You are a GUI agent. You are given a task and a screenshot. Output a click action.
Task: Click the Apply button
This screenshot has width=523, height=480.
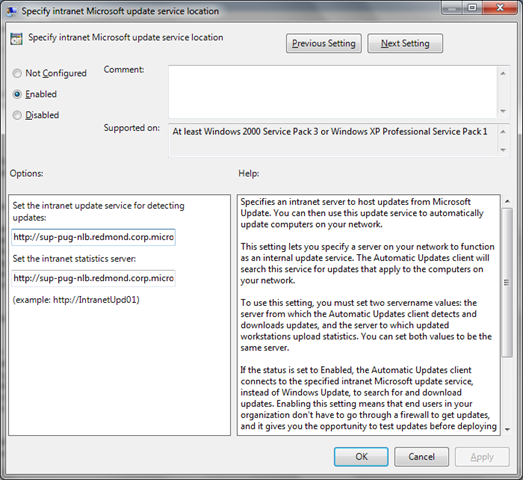point(482,457)
